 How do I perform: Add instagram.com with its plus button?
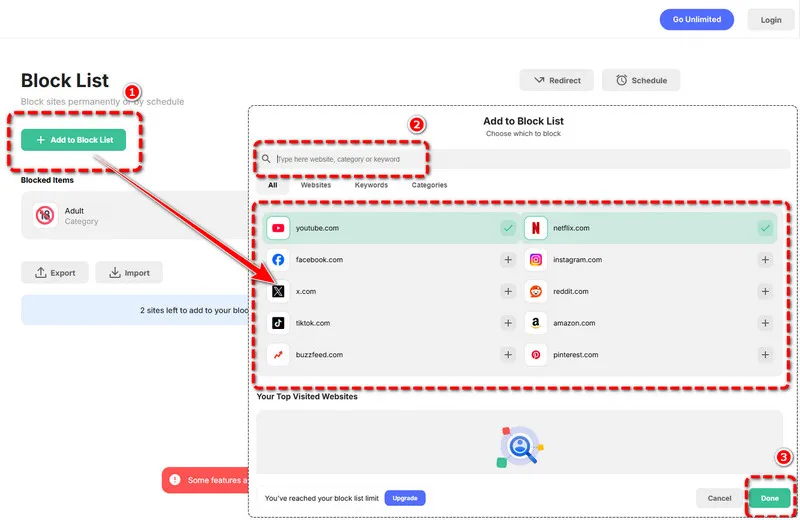click(765, 260)
